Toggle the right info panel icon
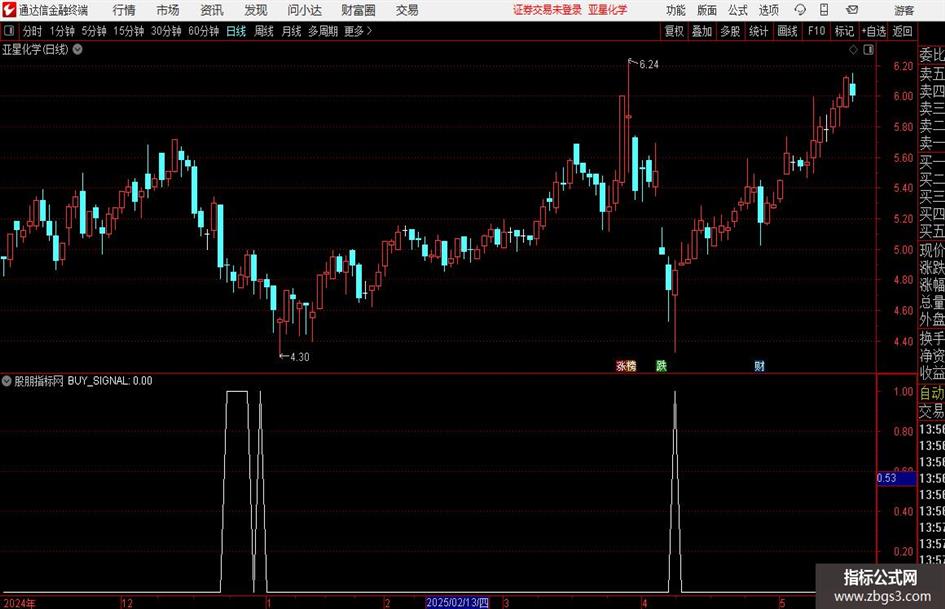This screenshot has height=609, width=945. coord(868,50)
